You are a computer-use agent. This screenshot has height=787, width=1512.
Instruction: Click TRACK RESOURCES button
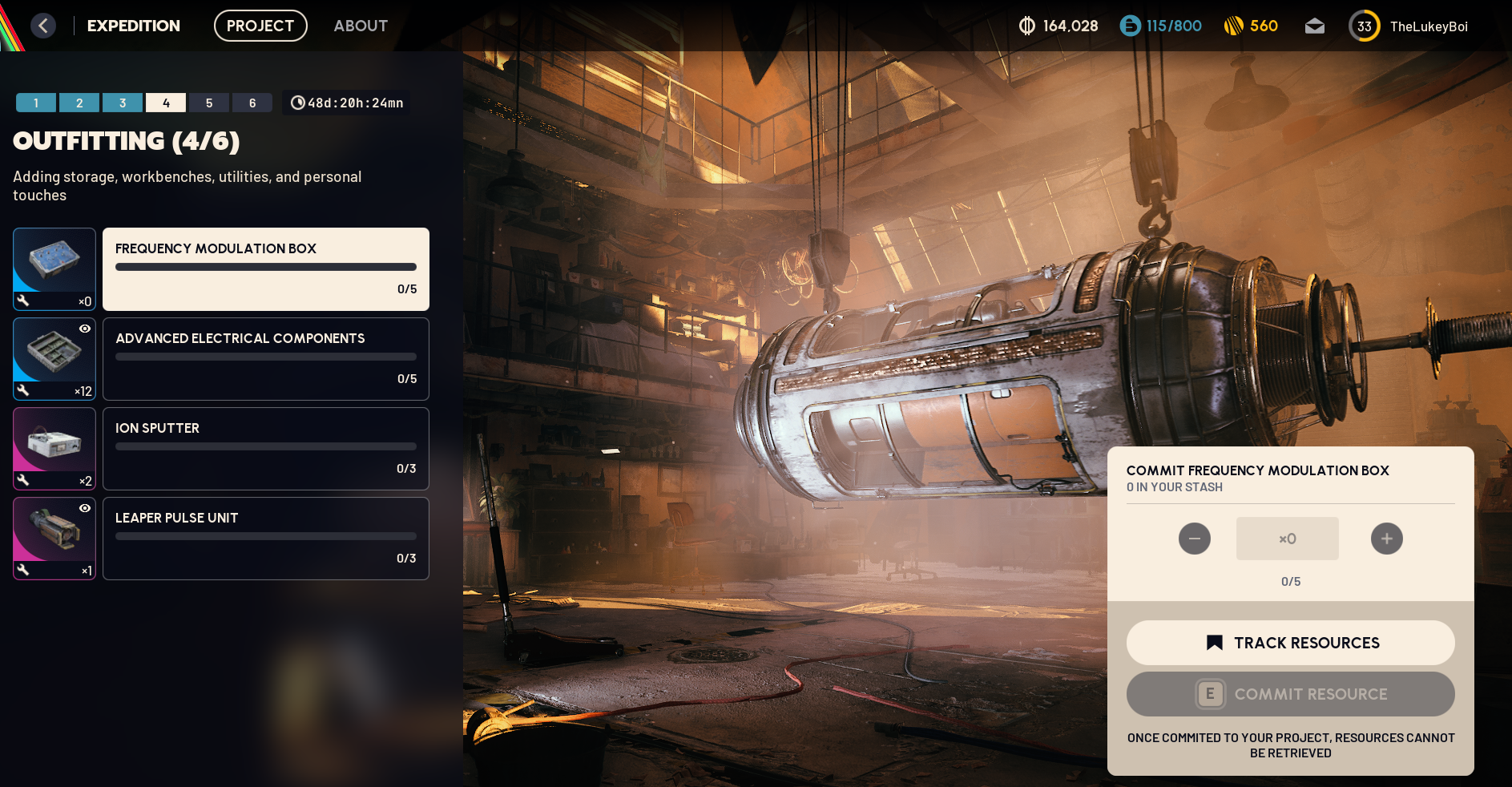tap(1291, 643)
